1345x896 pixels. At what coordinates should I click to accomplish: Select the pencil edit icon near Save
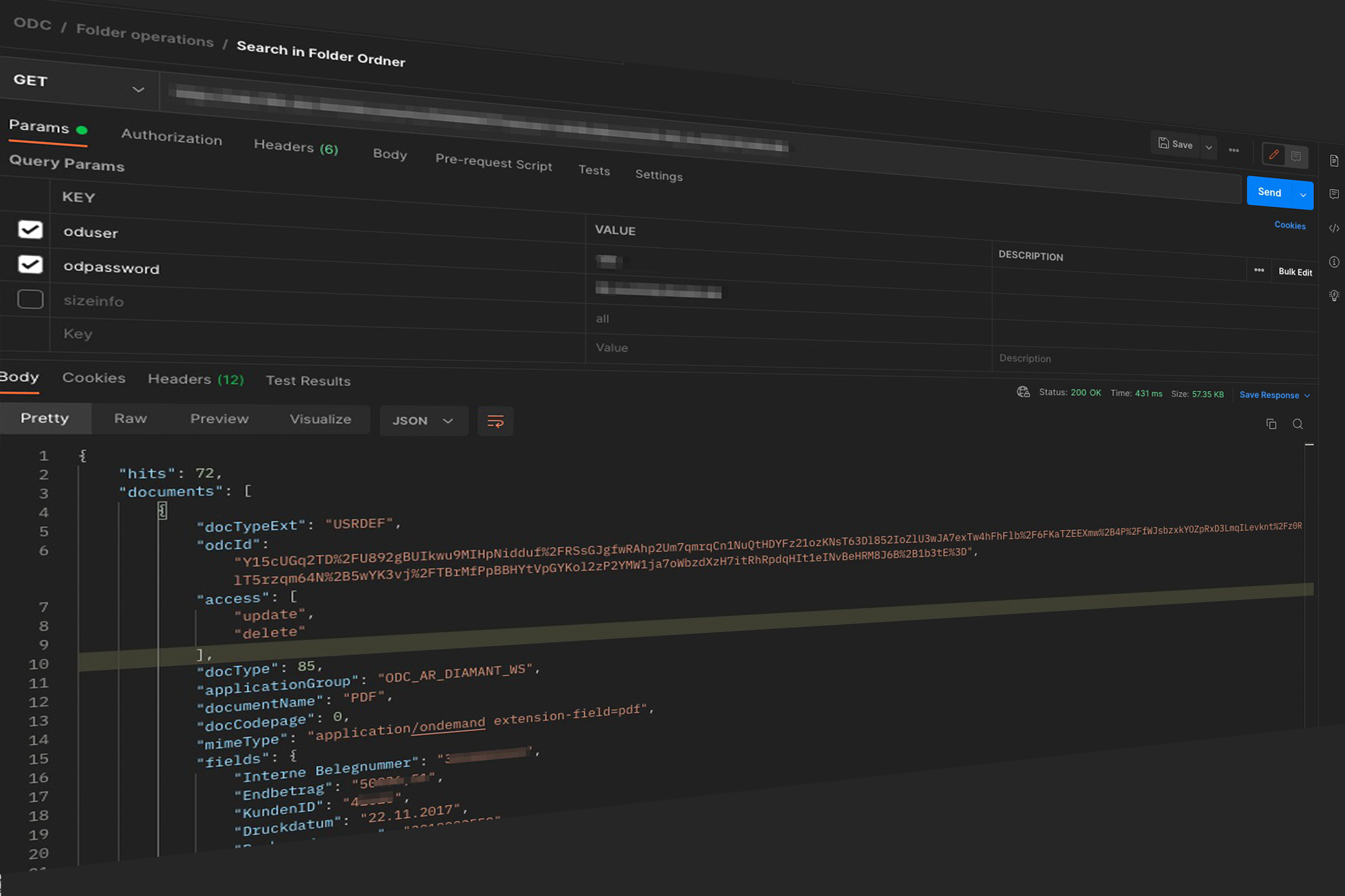click(x=1273, y=155)
